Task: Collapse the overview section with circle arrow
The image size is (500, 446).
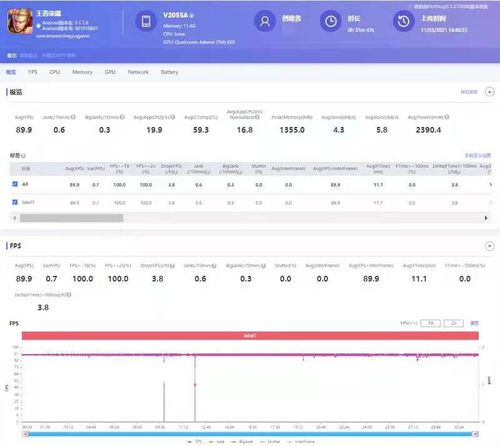Action: 489,92
